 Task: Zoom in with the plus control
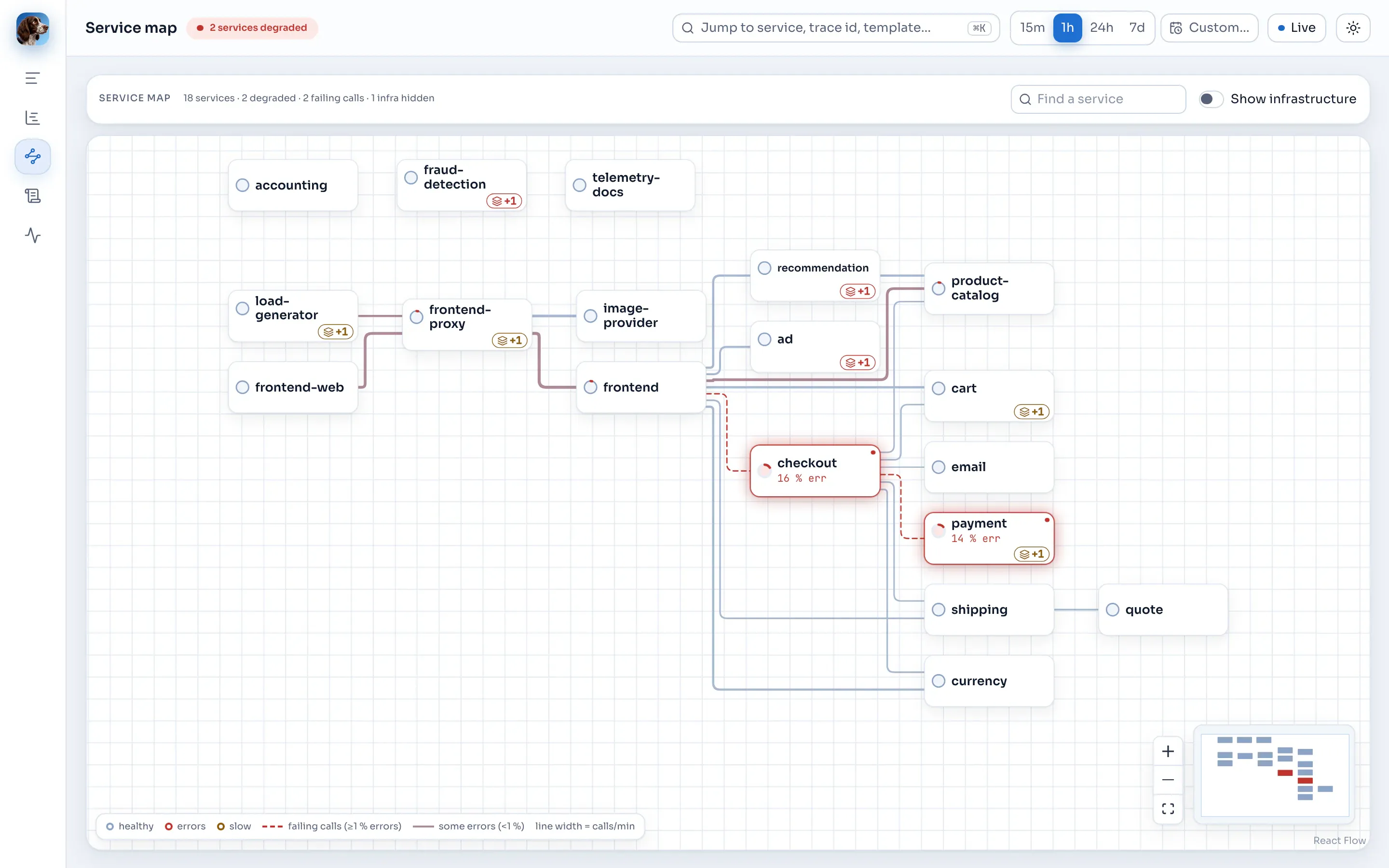click(x=1168, y=751)
